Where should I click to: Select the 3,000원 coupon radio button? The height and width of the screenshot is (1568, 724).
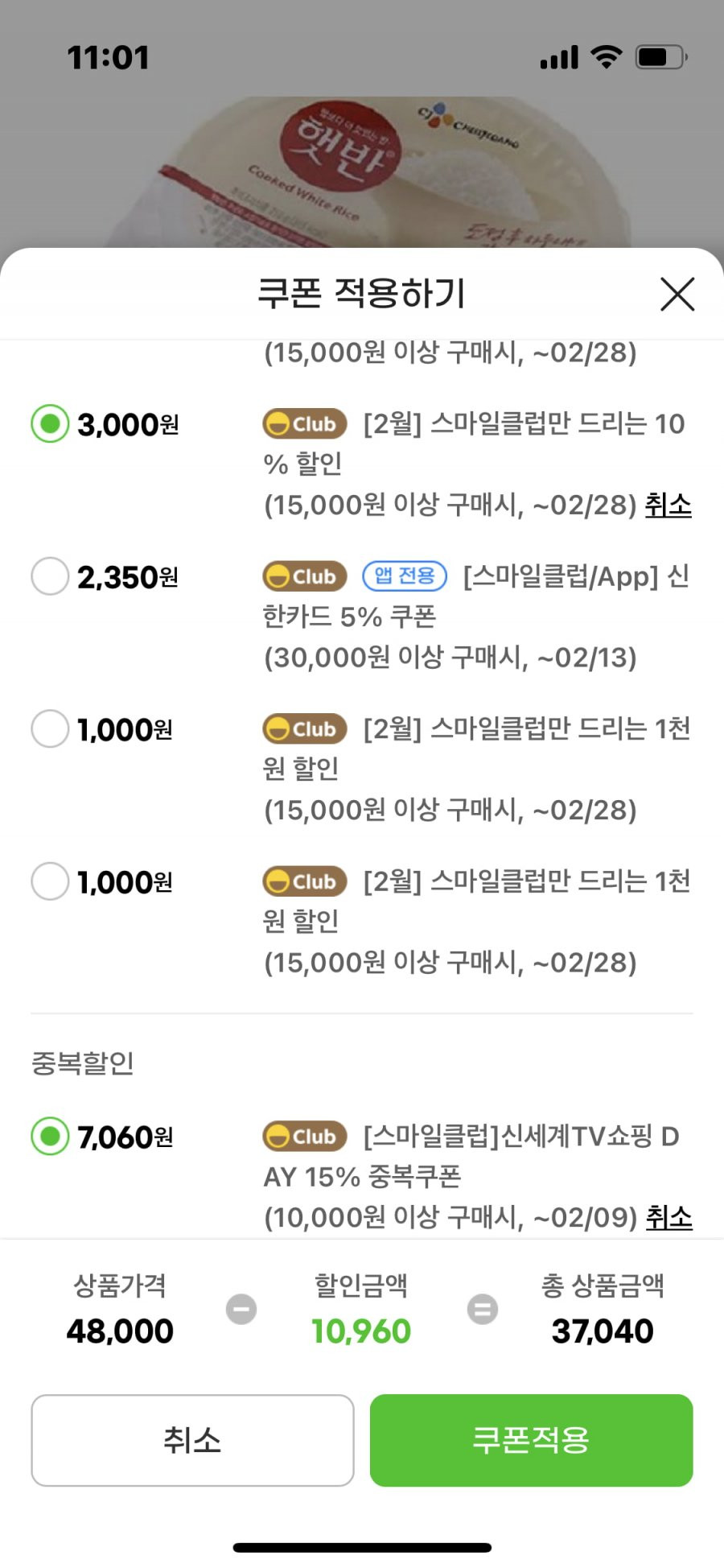tap(50, 423)
